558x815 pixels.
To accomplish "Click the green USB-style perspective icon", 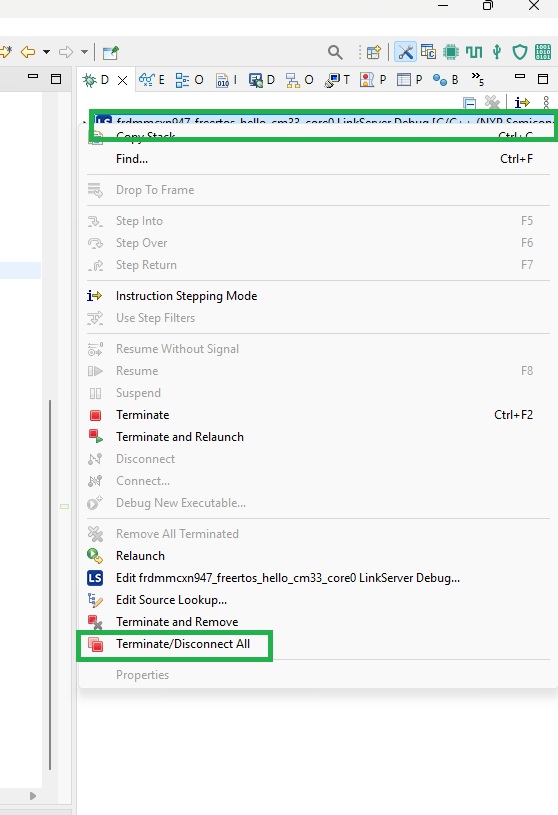I will click(497, 52).
